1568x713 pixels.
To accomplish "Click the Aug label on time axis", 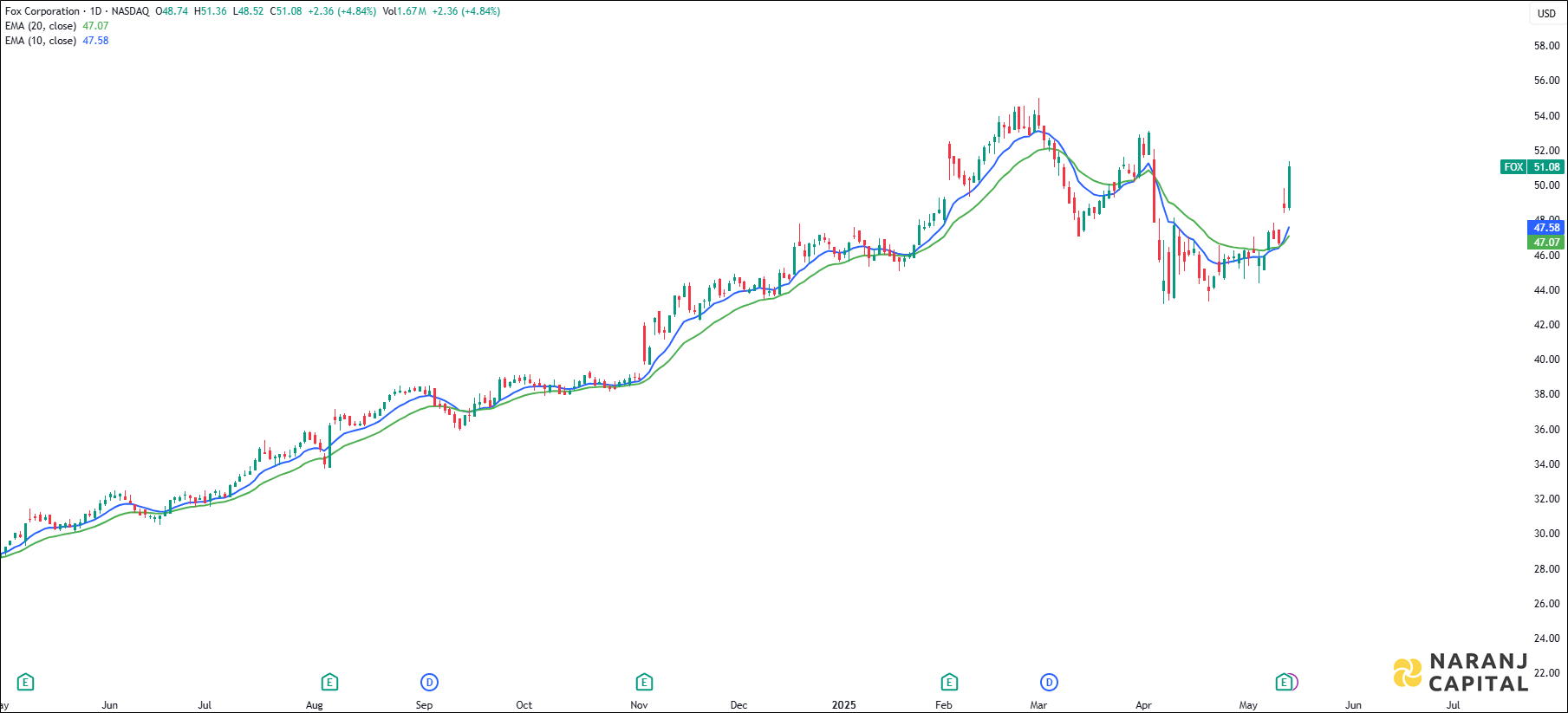I will (x=314, y=705).
